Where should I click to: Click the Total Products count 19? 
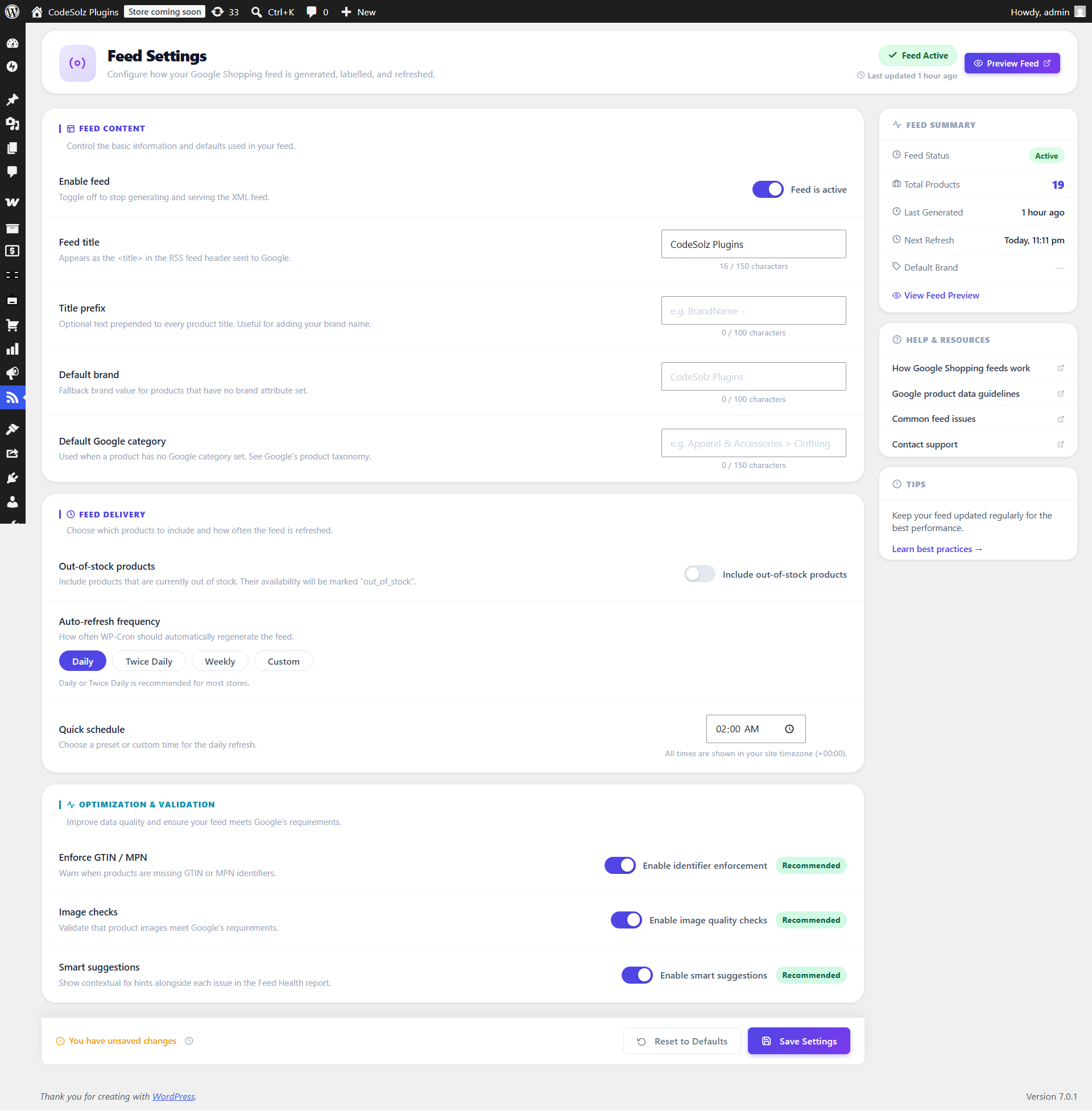1057,185
